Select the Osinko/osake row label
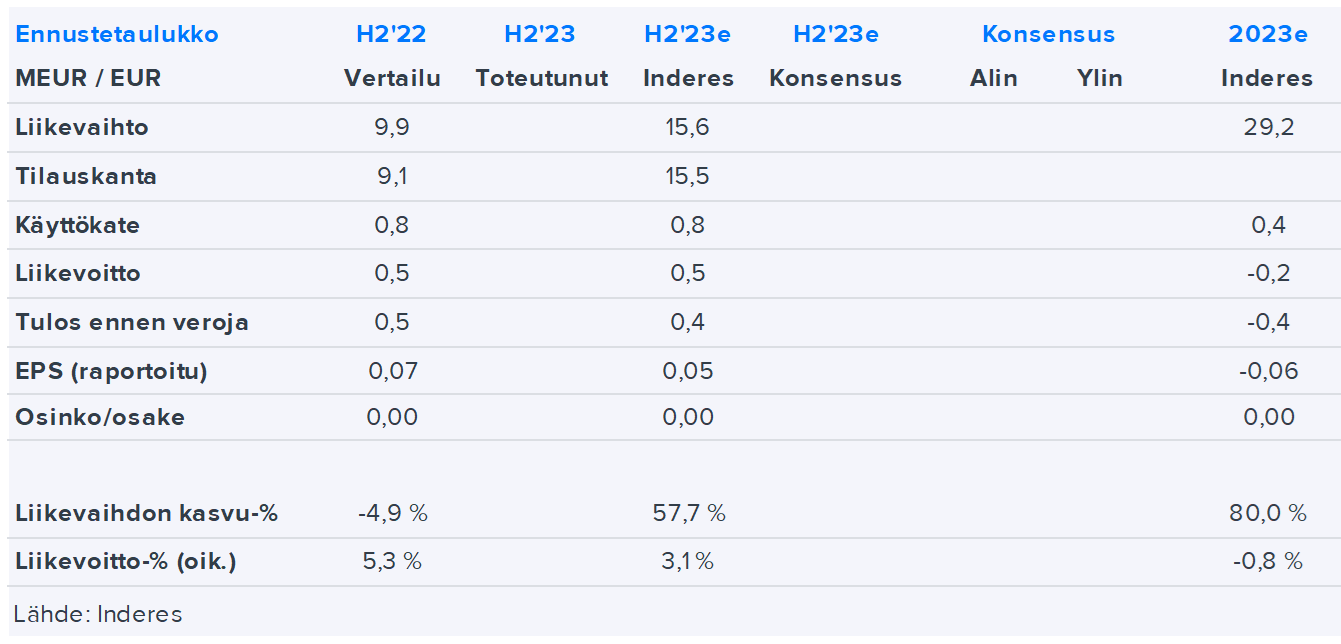Screen dimensions: 1341x644 [100, 417]
